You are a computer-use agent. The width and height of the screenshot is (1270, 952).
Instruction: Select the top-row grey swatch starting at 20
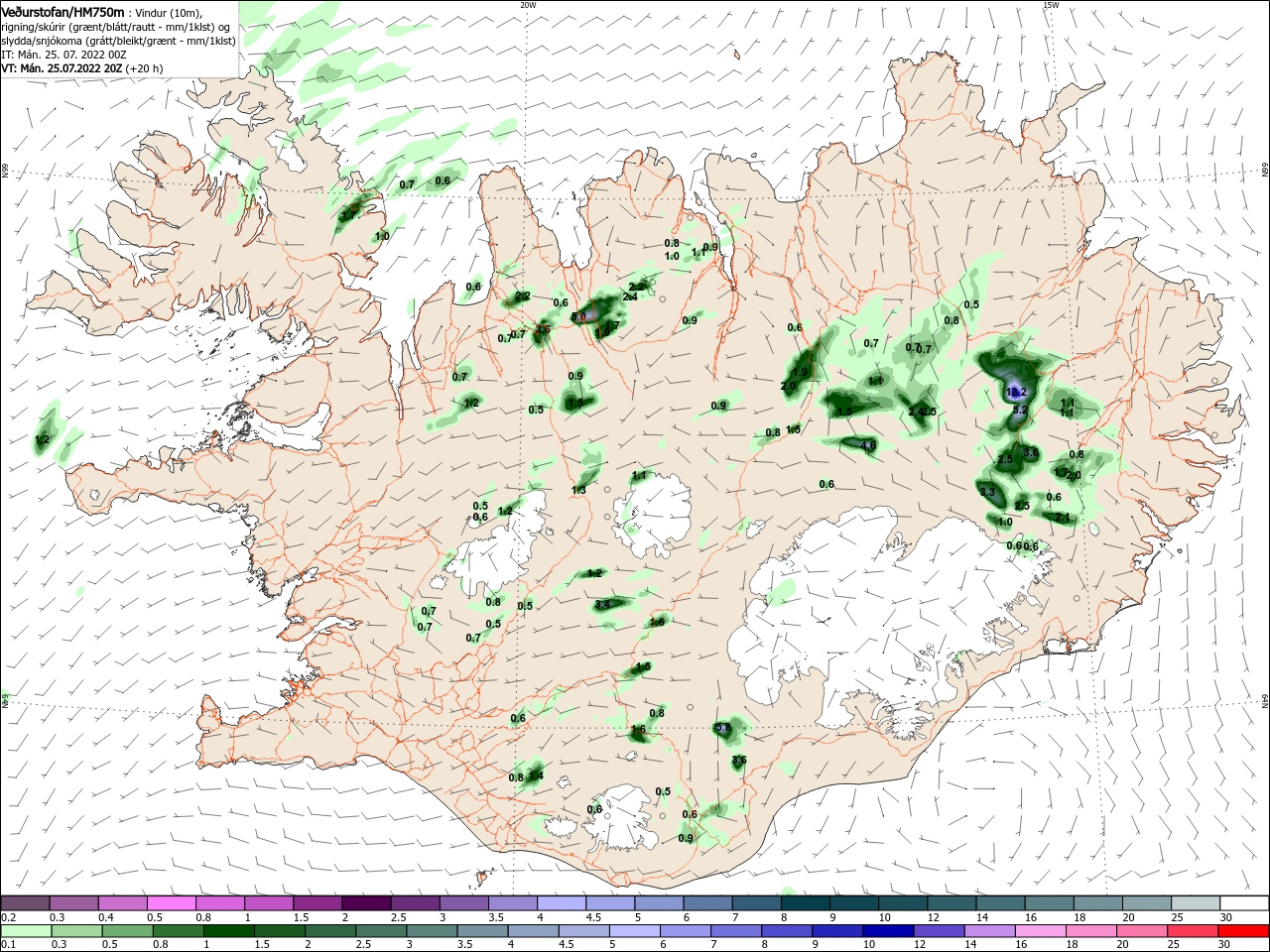click(x=1146, y=902)
